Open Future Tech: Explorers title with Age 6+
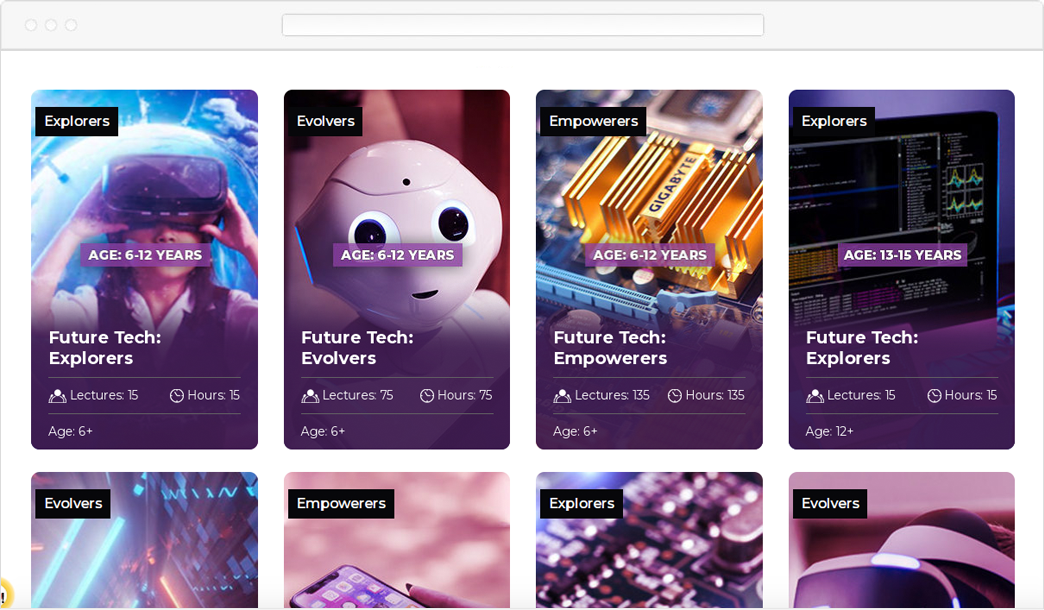 point(105,348)
